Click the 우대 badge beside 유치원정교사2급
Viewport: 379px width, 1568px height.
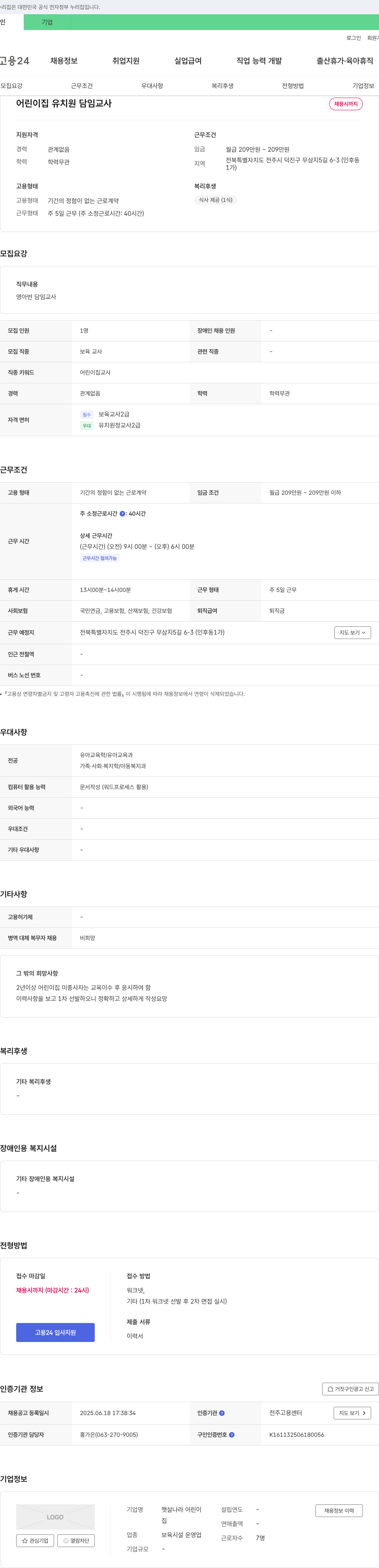click(x=86, y=426)
